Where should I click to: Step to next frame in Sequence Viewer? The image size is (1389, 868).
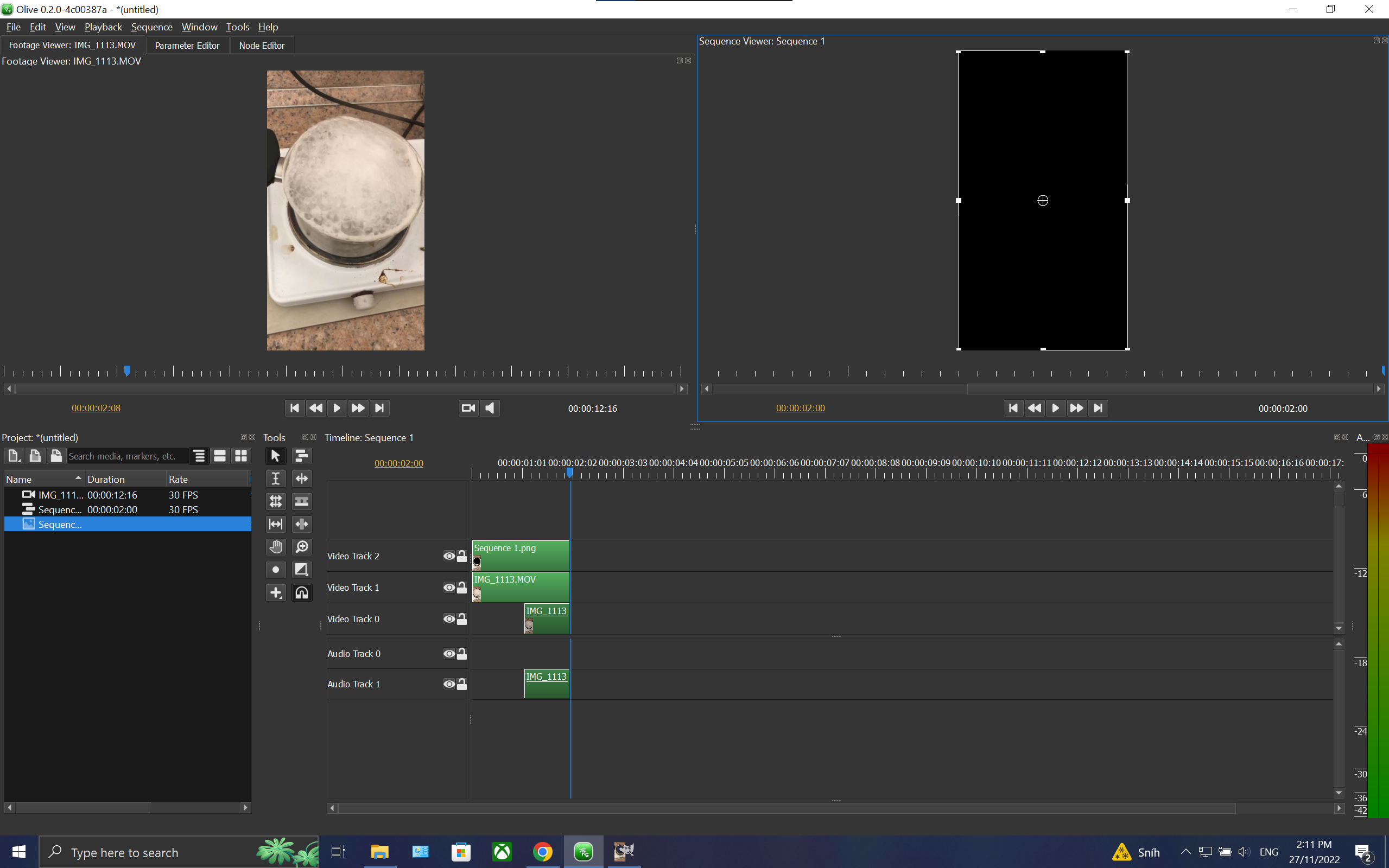(x=1077, y=408)
